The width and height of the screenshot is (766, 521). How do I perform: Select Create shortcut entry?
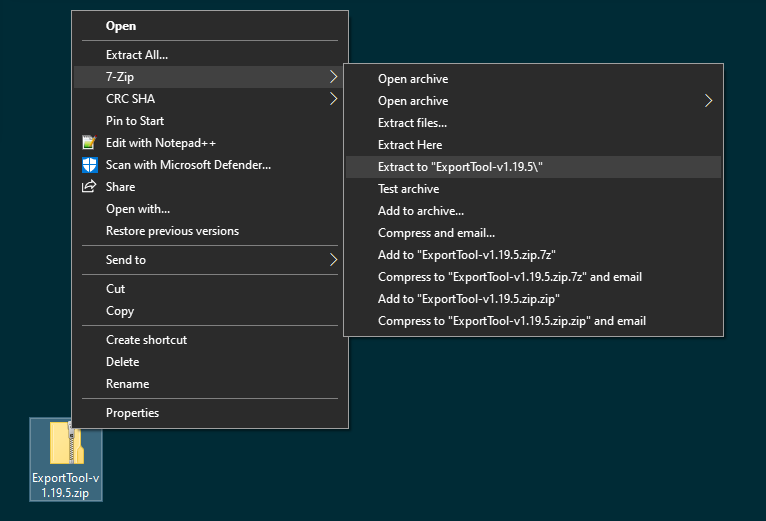pos(146,340)
